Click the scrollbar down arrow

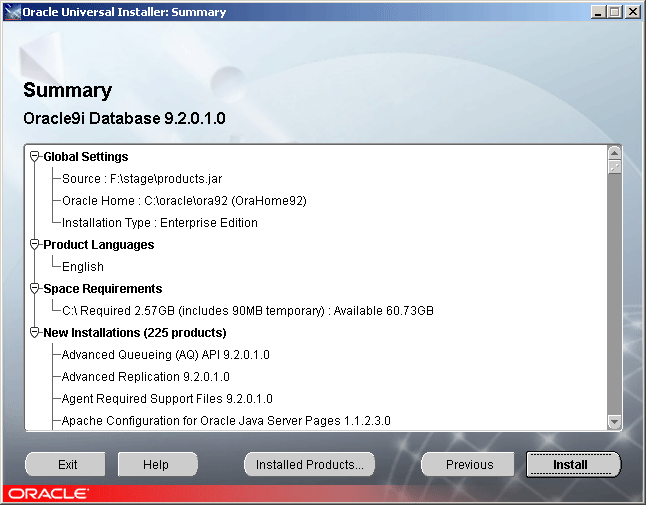pos(614,422)
